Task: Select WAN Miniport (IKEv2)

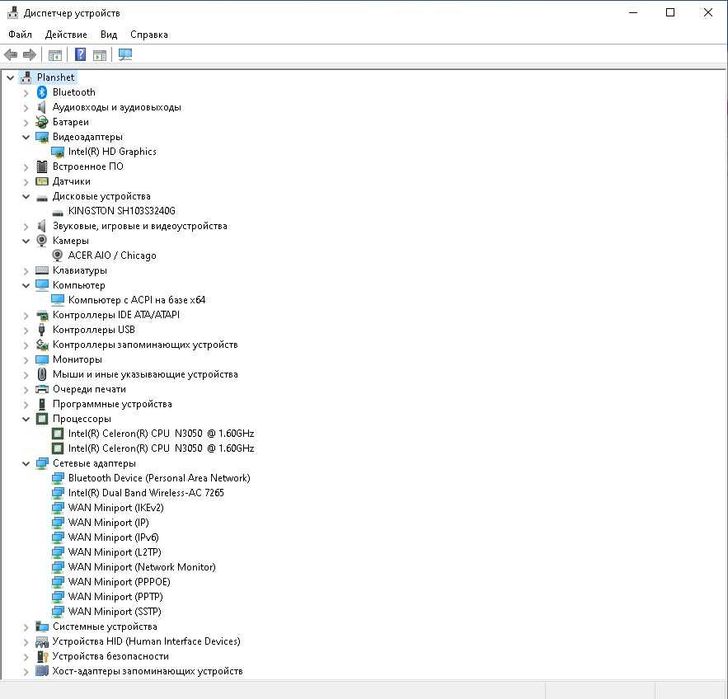Action: tap(116, 508)
